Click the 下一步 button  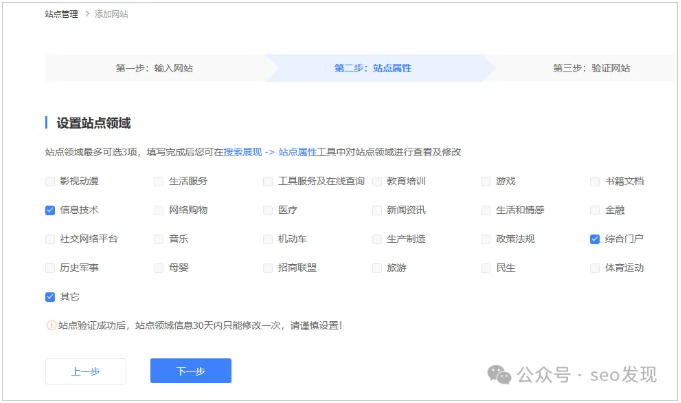click(191, 371)
